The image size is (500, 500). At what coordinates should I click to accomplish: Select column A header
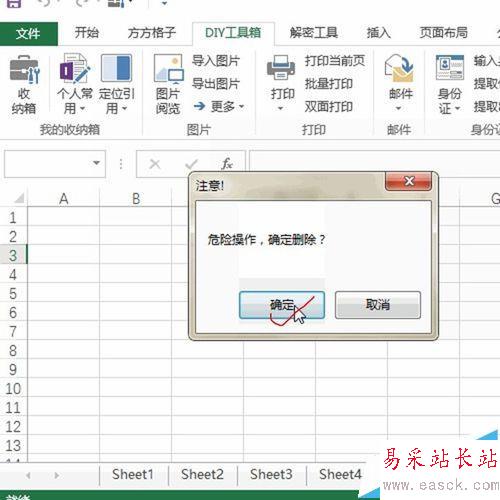pyautogui.click(x=64, y=199)
